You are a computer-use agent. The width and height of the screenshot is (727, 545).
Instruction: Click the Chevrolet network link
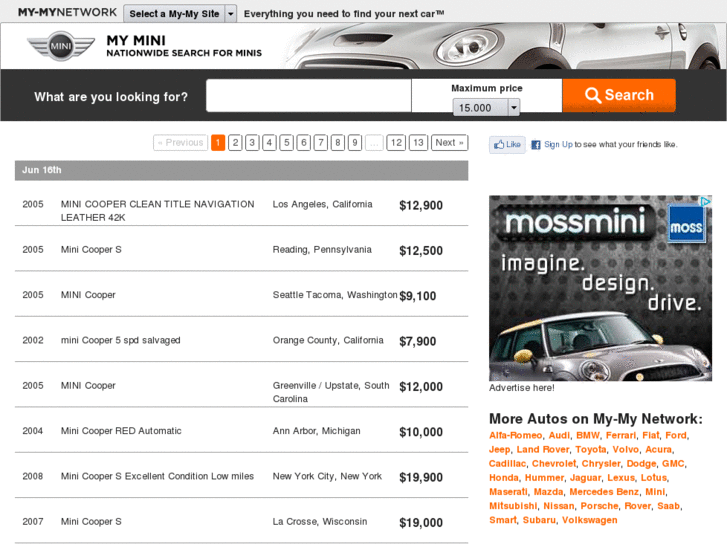click(554, 464)
